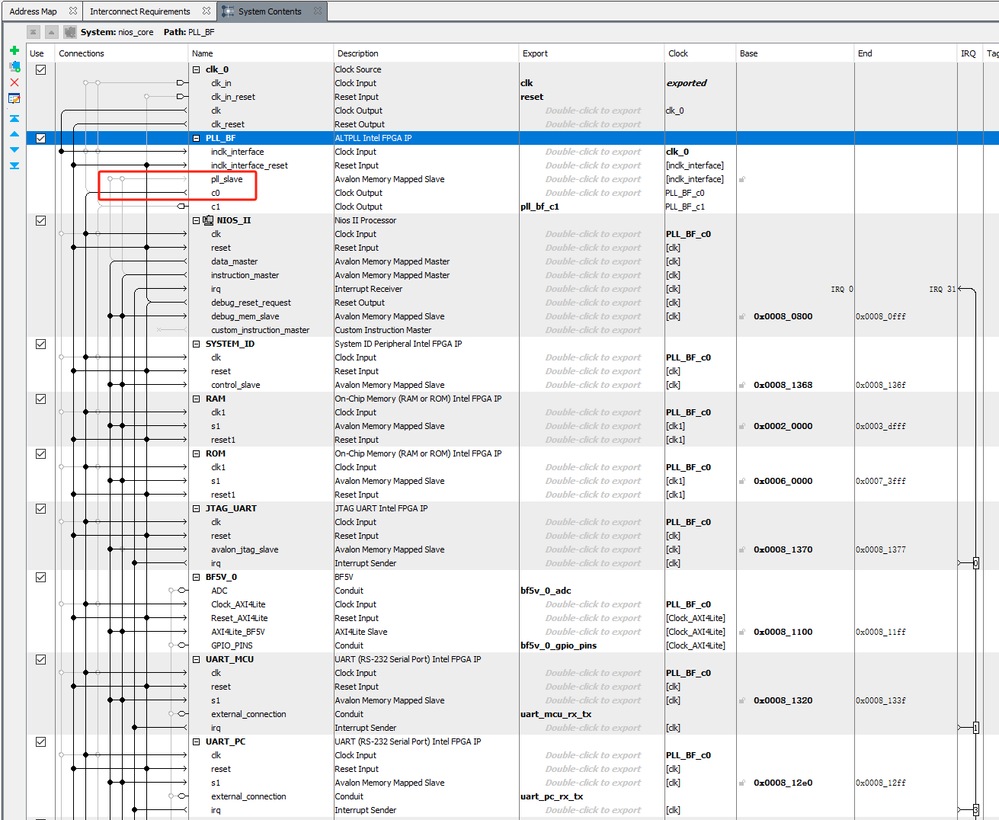Viewport: 999px width, 820px height.
Task: Collapse the ROM component tree
Action: tap(196, 454)
